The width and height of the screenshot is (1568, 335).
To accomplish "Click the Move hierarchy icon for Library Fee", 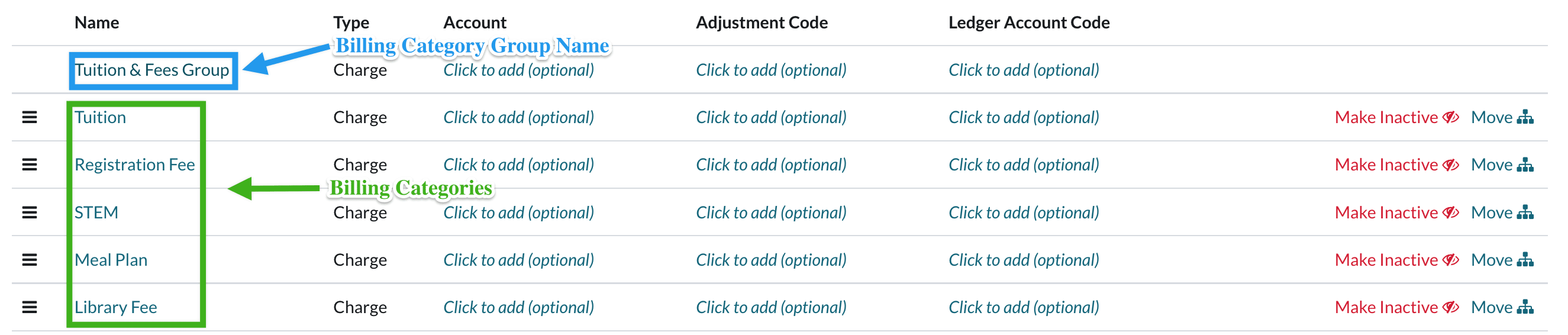I will [1525, 308].
